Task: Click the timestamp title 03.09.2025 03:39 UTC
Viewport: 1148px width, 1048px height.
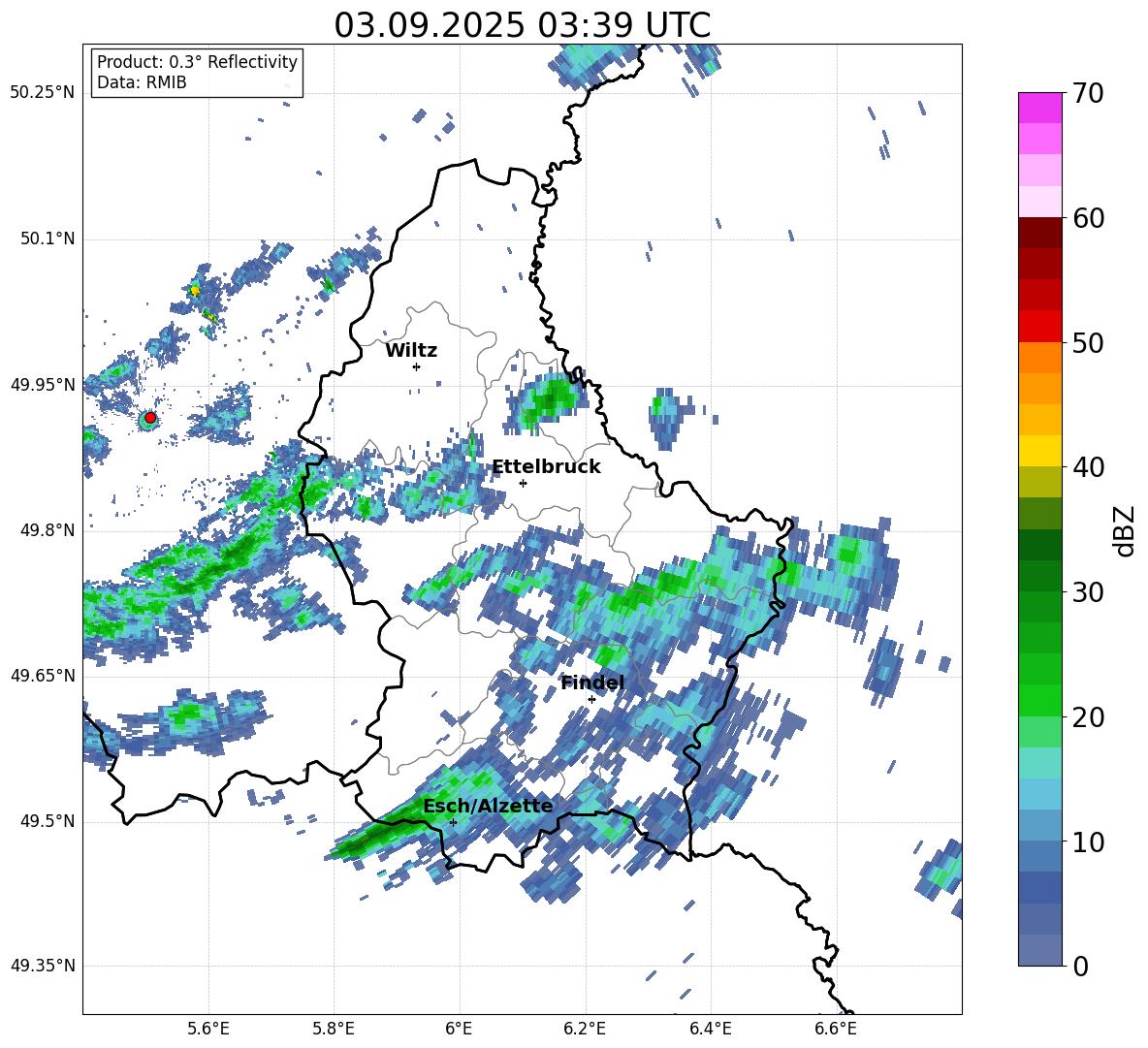Action: 523,25
